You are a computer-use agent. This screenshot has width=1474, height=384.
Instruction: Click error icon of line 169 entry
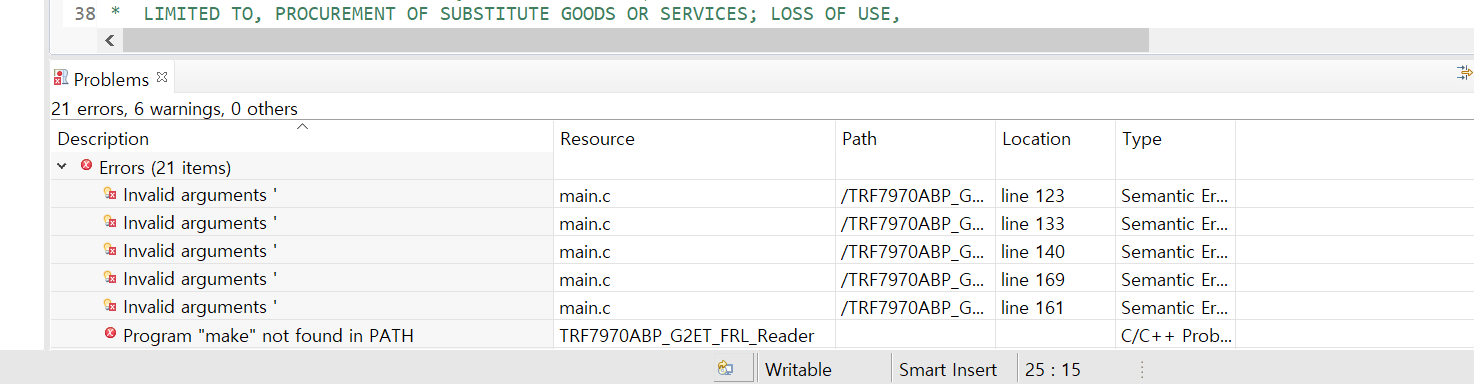(110, 278)
